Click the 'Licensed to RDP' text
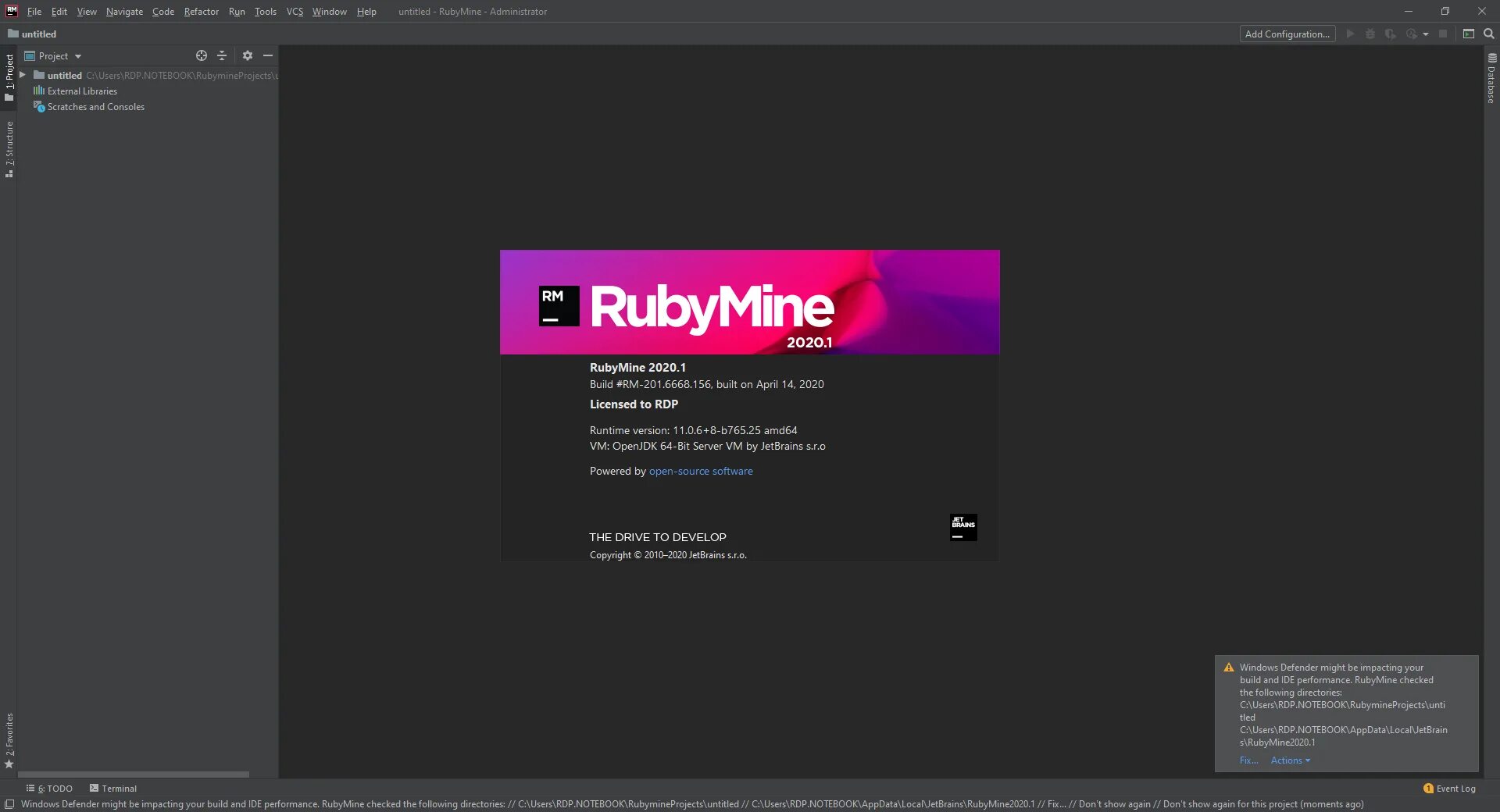The image size is (1500, 812). tap(634, 404)
